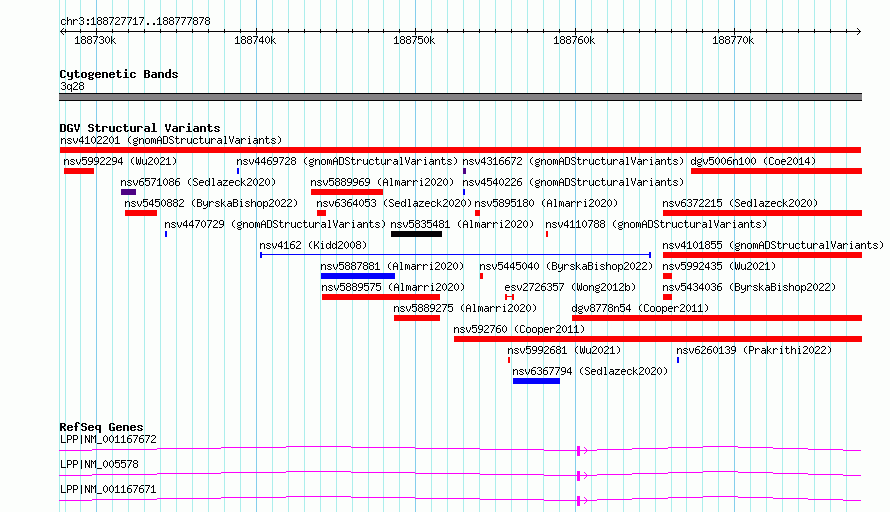Select nsv5434036 (ByrskaBishop2022) label
The width and height of the screenshot is (890, 512).
click(749, 287)
